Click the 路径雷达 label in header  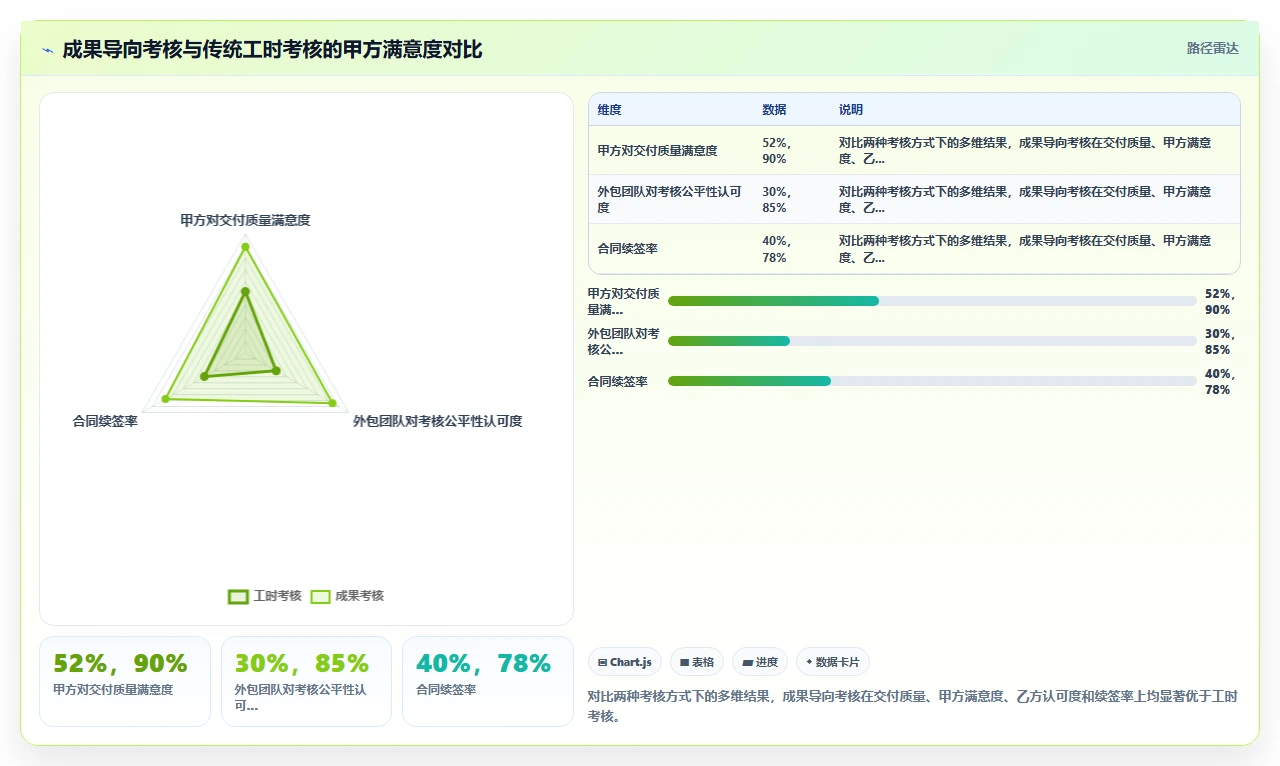point(1212,48)
